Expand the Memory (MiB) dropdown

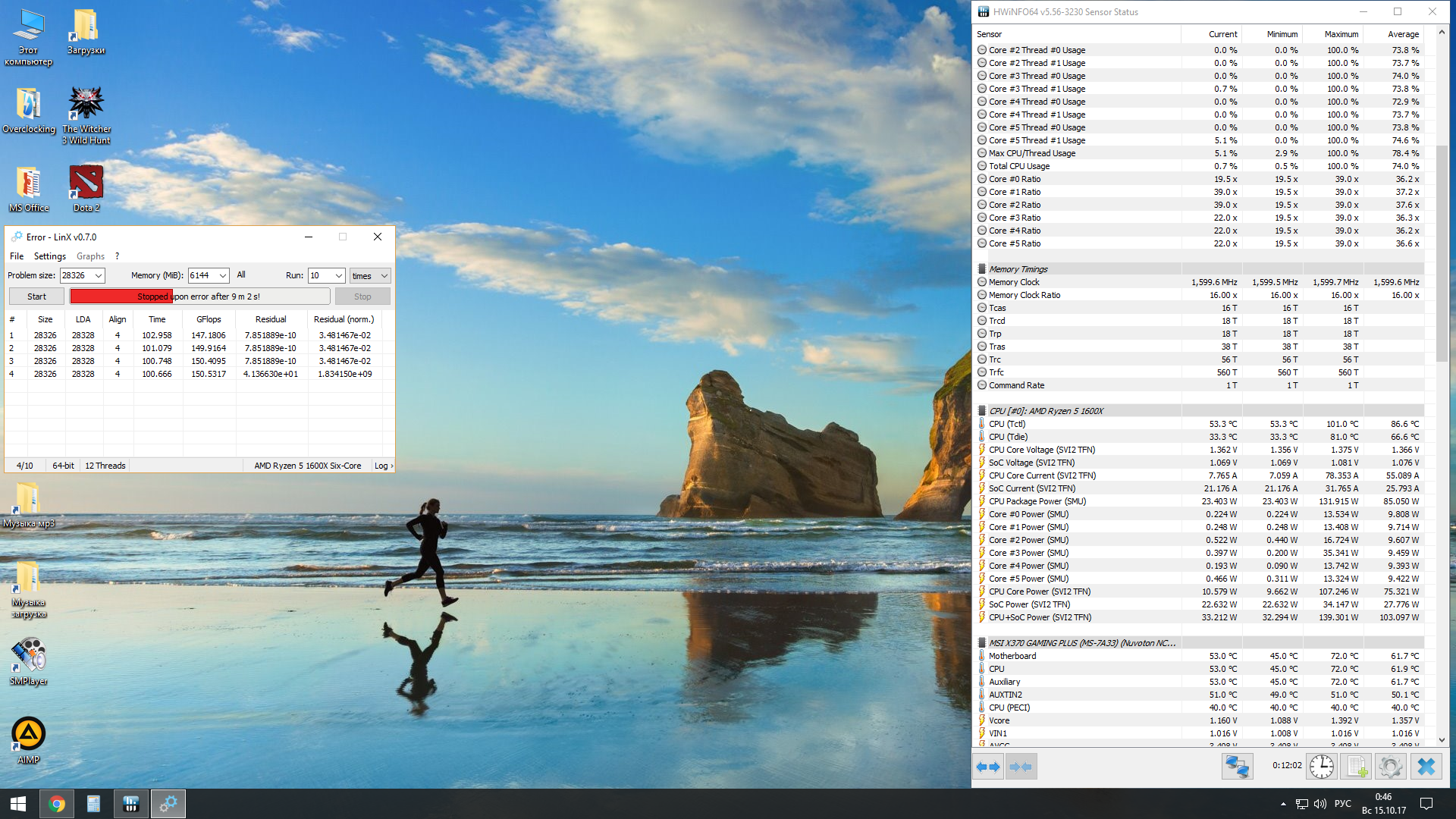[x=223, y=276]
